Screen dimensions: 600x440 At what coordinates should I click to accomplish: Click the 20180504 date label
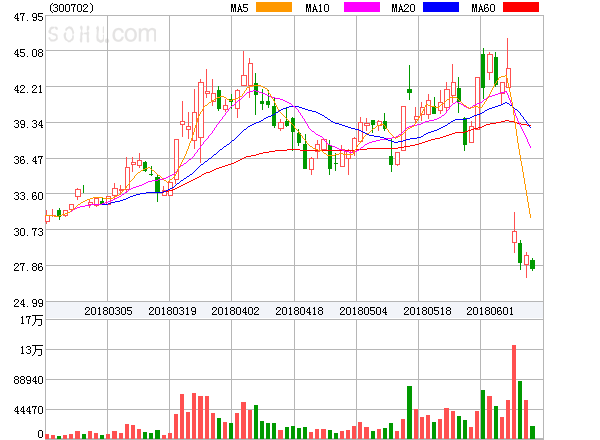(x=363, y=311)
